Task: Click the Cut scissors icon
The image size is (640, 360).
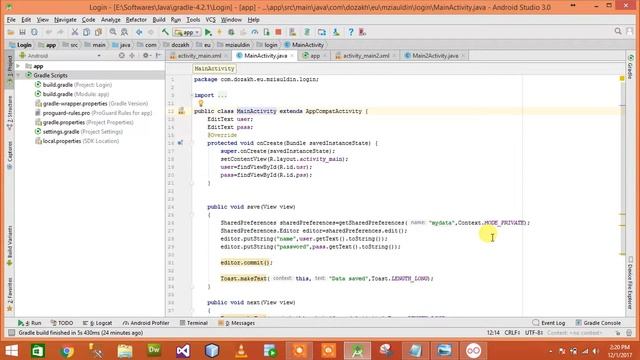Action: [74, 32]
